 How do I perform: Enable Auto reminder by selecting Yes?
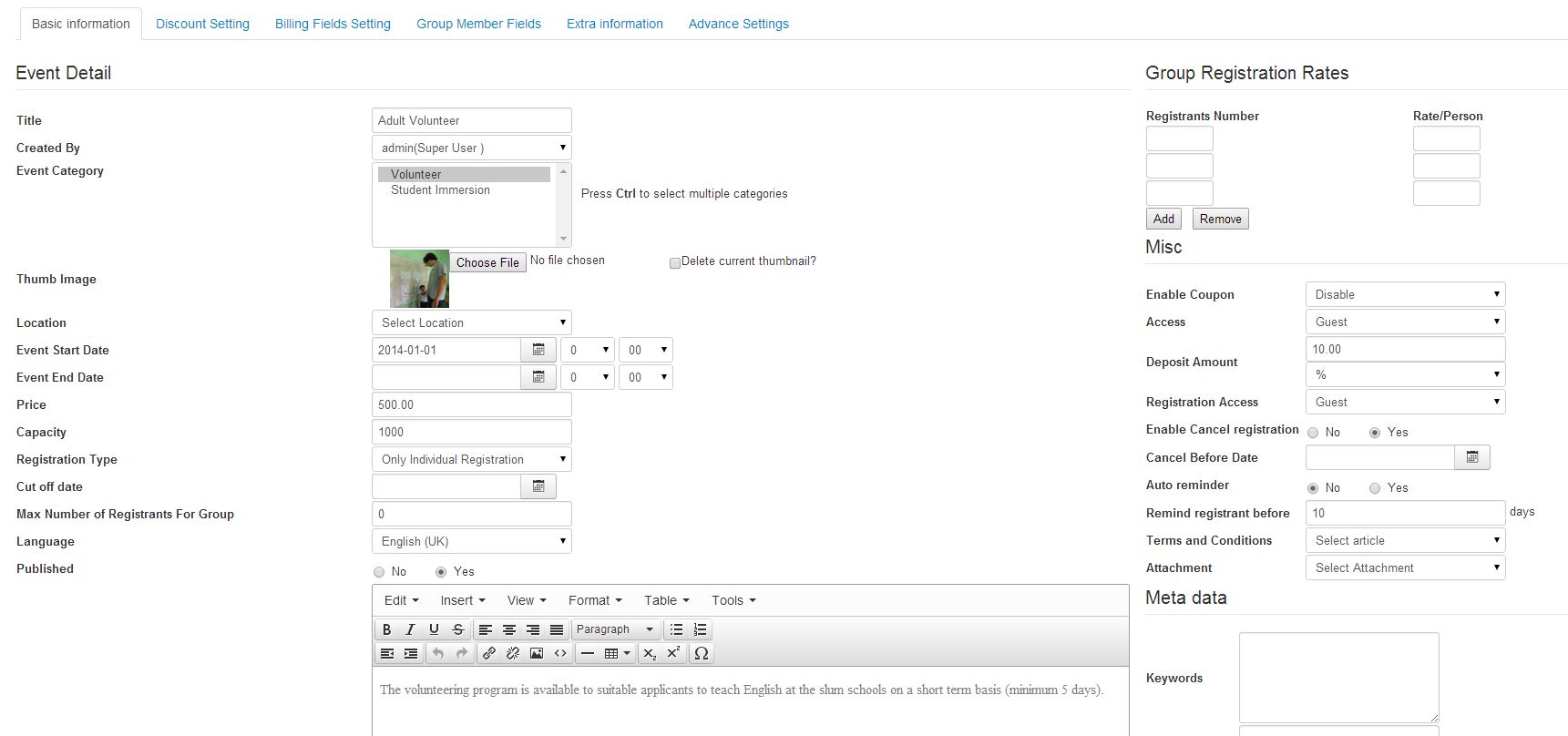click(1375, 488)
